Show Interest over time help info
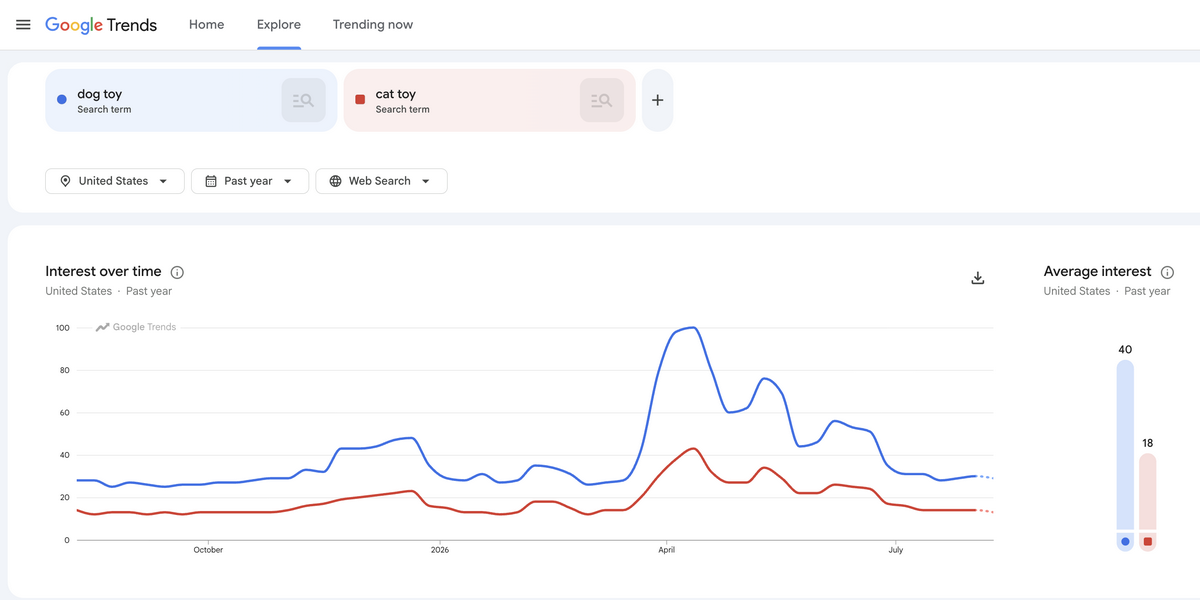This screenshot has width=1200, height=600. 177,272
